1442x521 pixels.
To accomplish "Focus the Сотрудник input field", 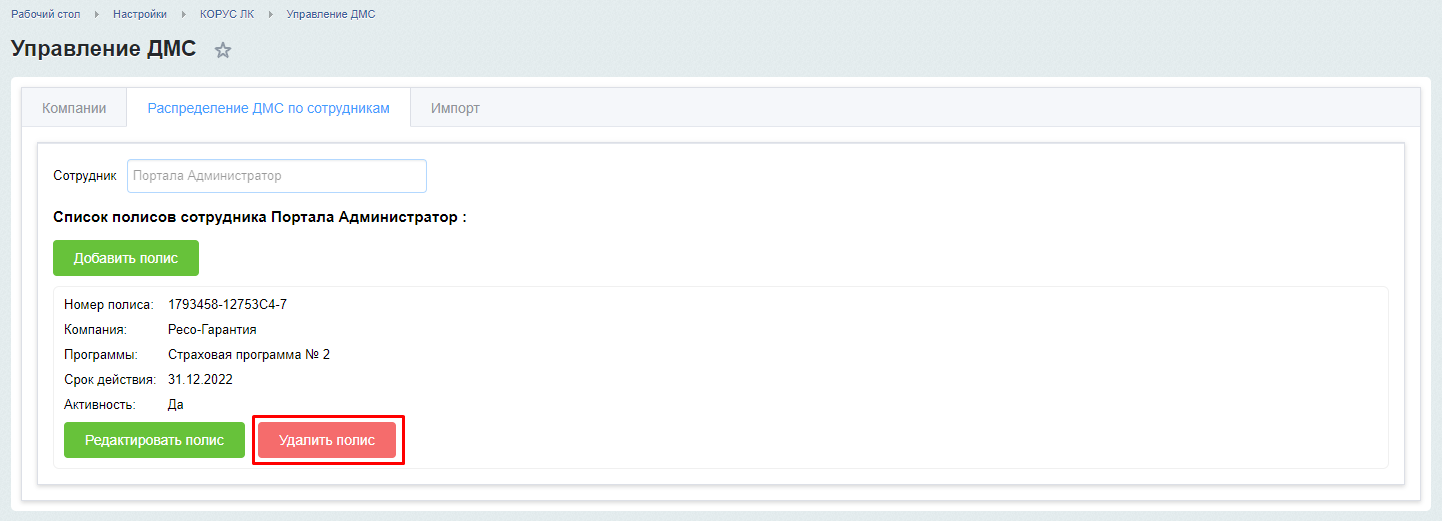I will pyautogui.click(x=277, y=176).
